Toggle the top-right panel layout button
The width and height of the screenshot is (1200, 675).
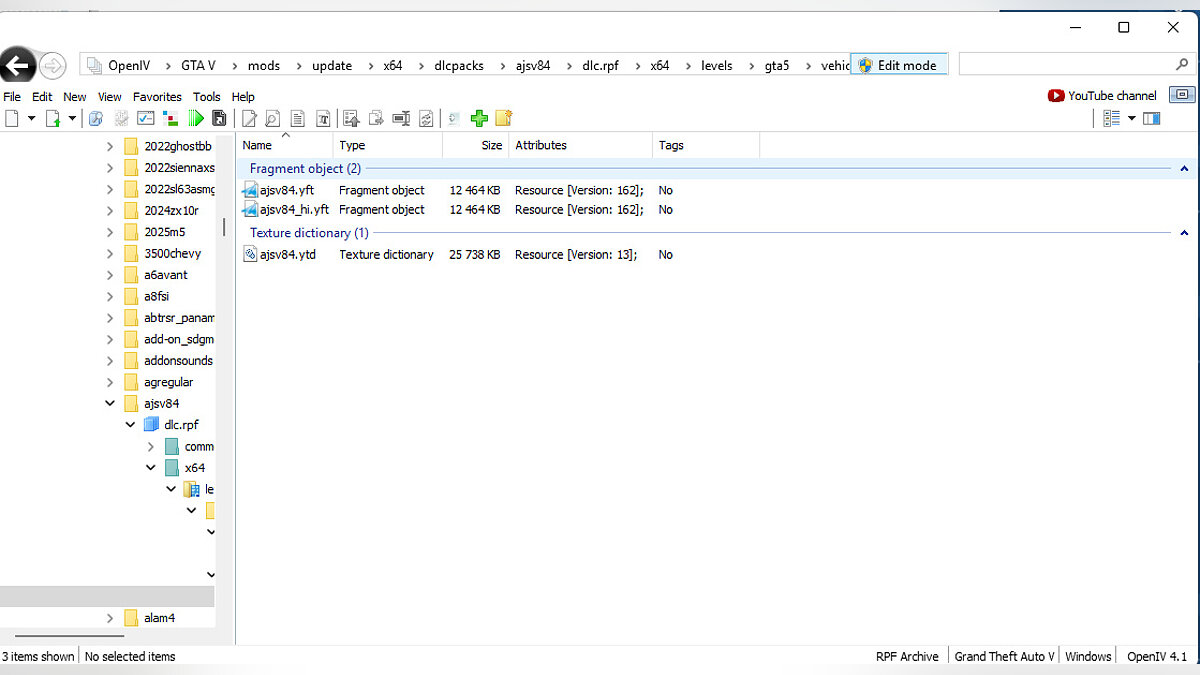1183,95
